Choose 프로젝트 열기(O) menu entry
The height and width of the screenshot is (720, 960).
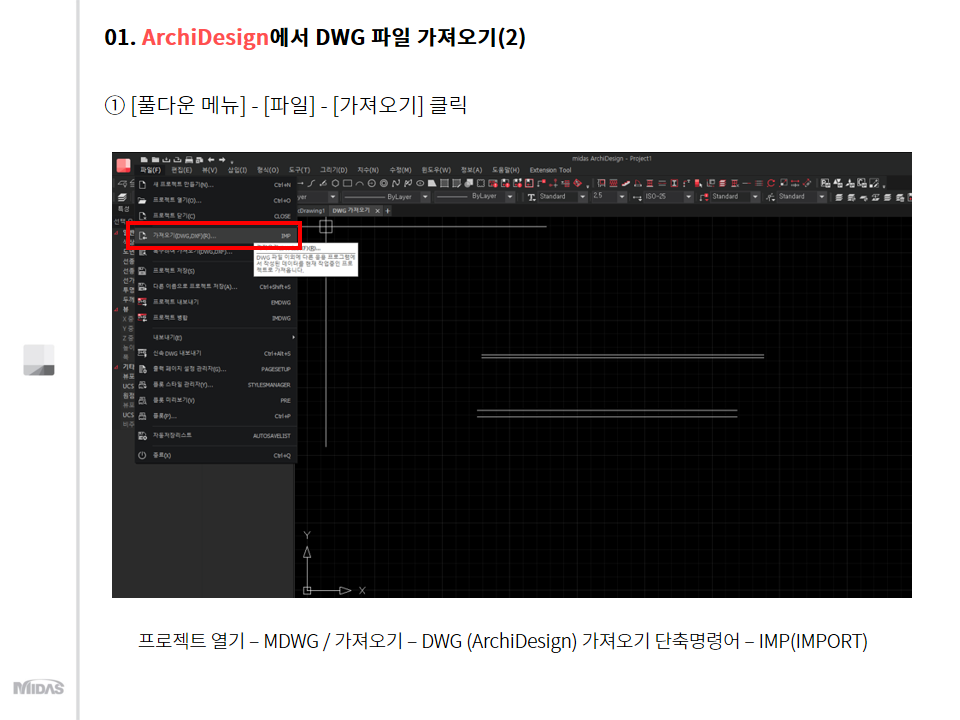click(x=216, y=200)
